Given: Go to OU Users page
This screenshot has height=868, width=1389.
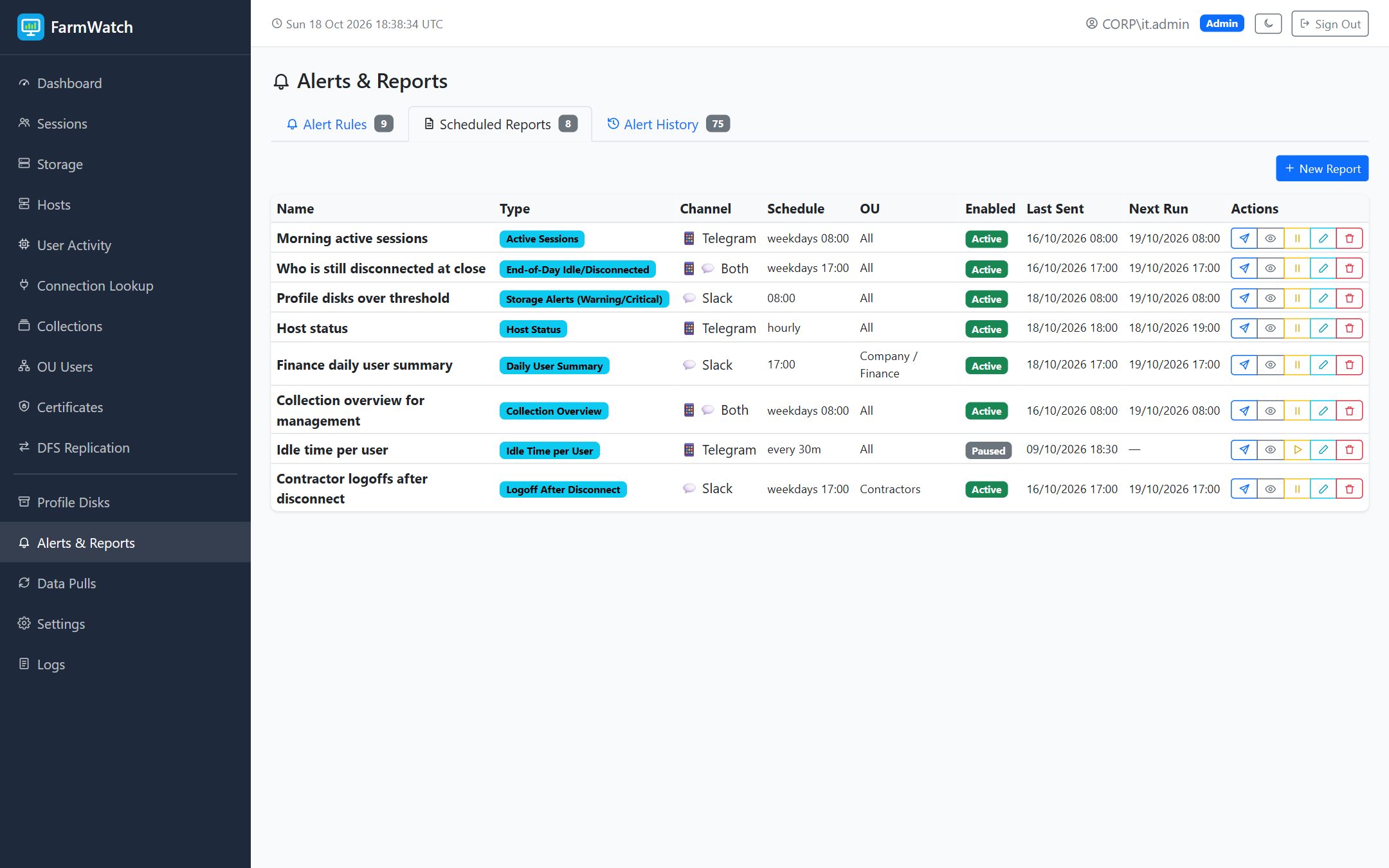Looking at the screenshot, I should click(125, 366).
